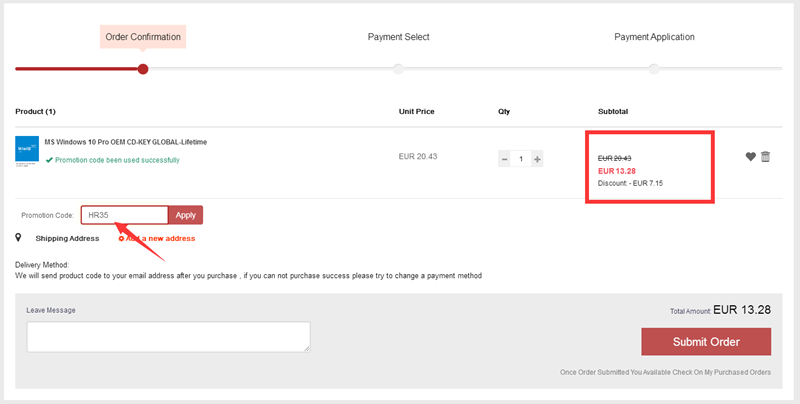Open the Windows 10 Pro product thumbnail

27,150
